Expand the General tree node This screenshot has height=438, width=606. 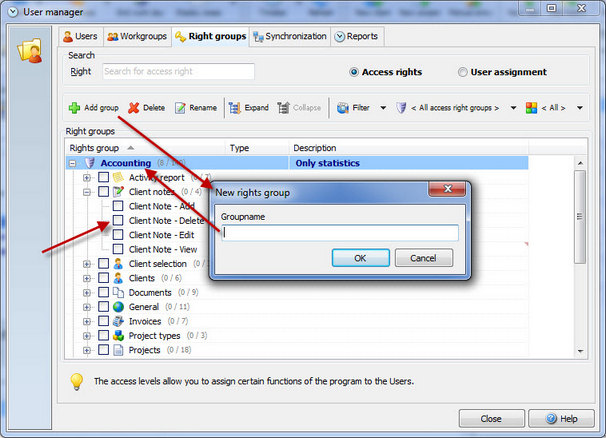coord(87,307)
